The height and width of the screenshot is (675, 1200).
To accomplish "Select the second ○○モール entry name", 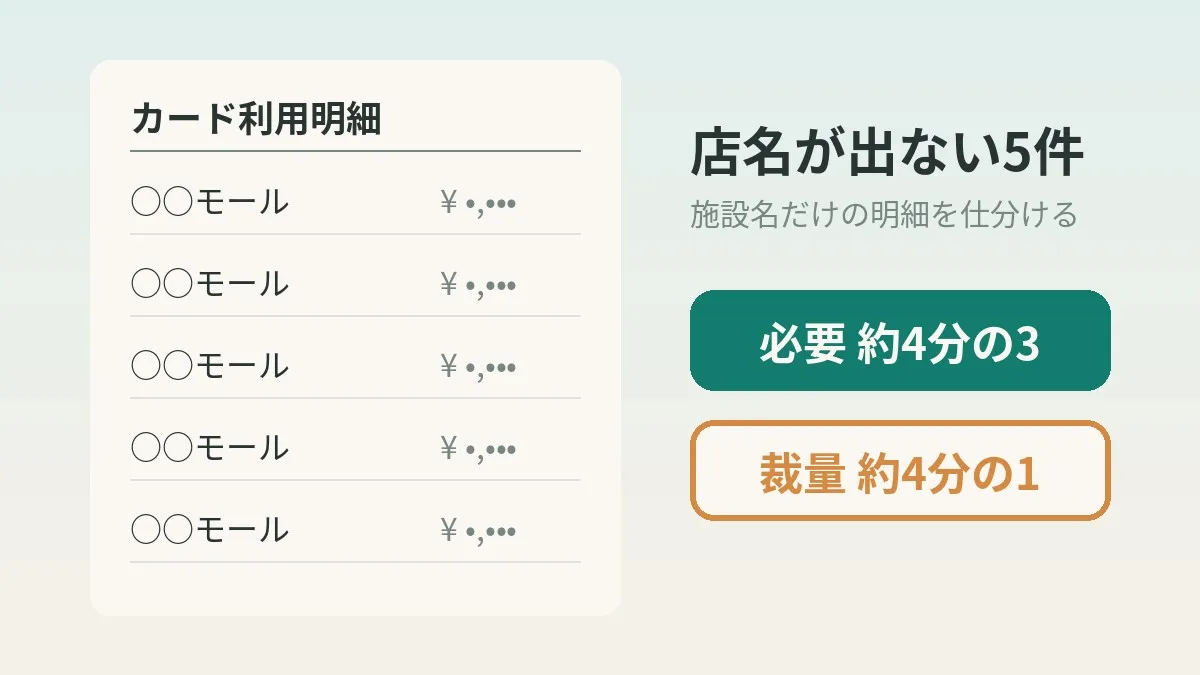I will (x=210, y=284).
